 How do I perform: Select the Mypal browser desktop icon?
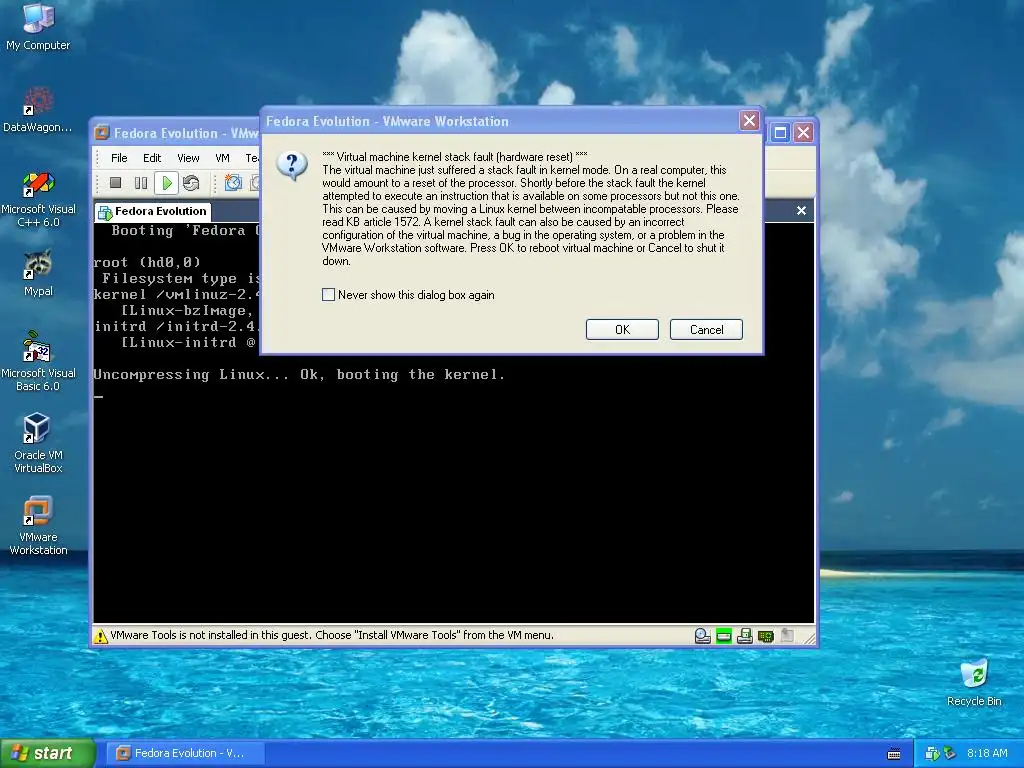[x=38, y=274]
